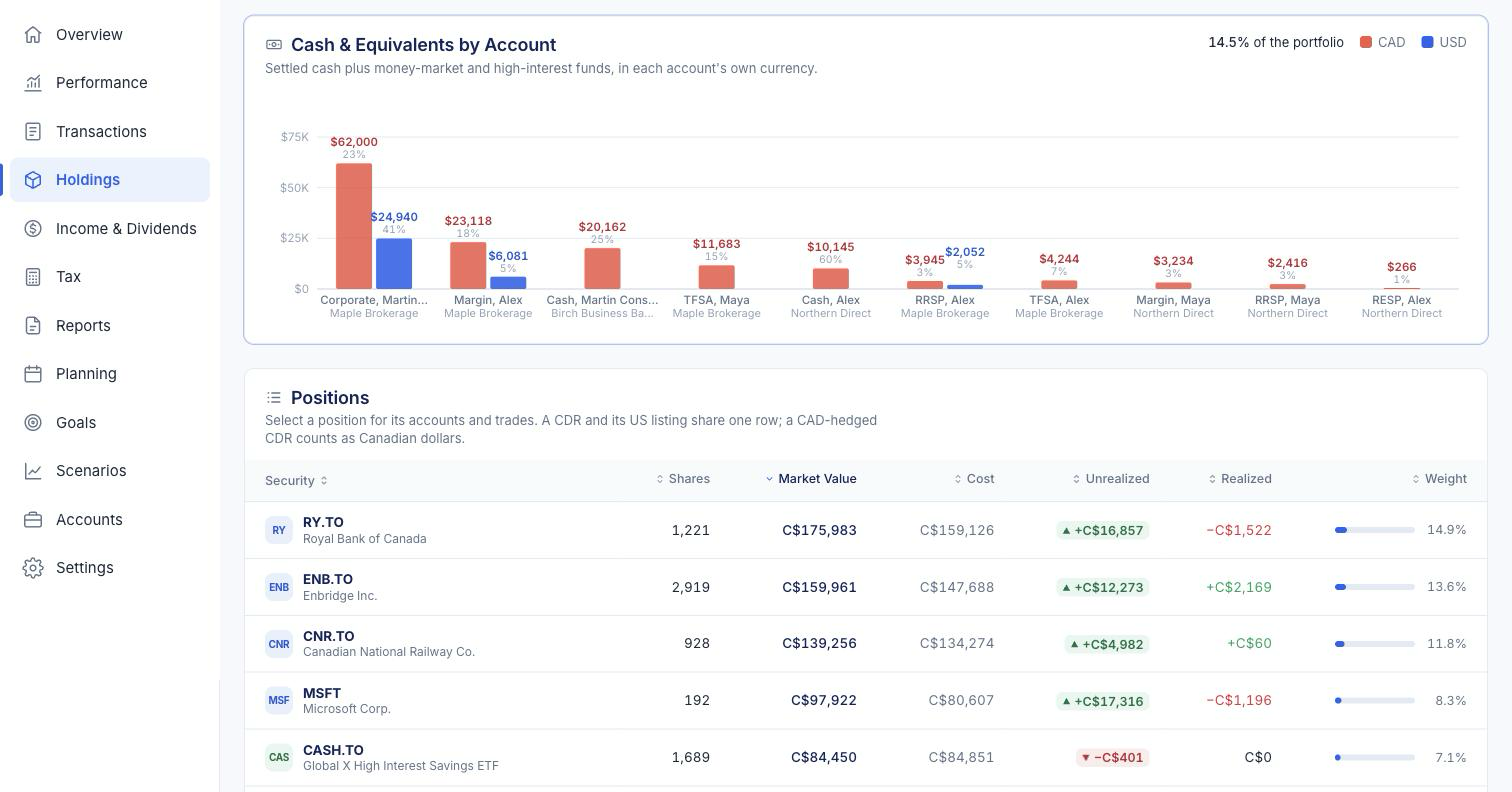Click the Goals target icon
The image size is (1512, 792).
tap(33, 423)
